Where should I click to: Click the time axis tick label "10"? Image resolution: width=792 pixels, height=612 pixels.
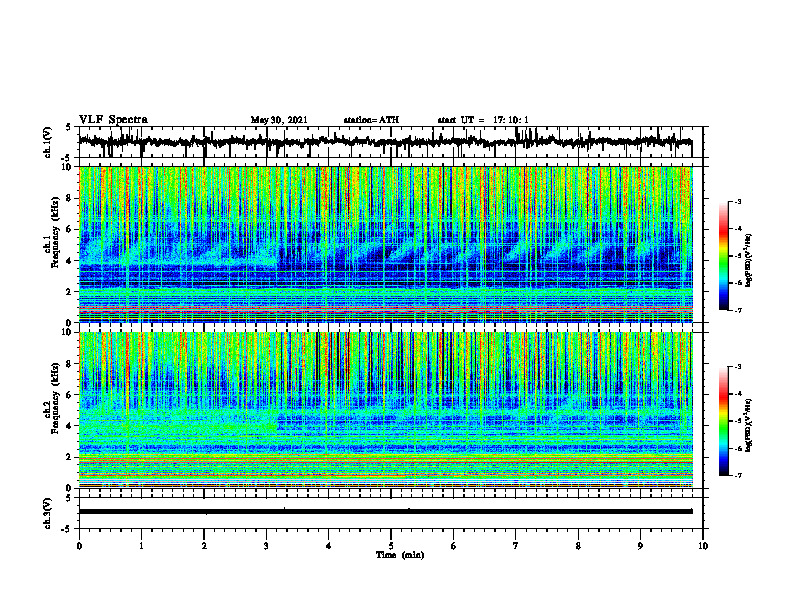tap(703, 546)
